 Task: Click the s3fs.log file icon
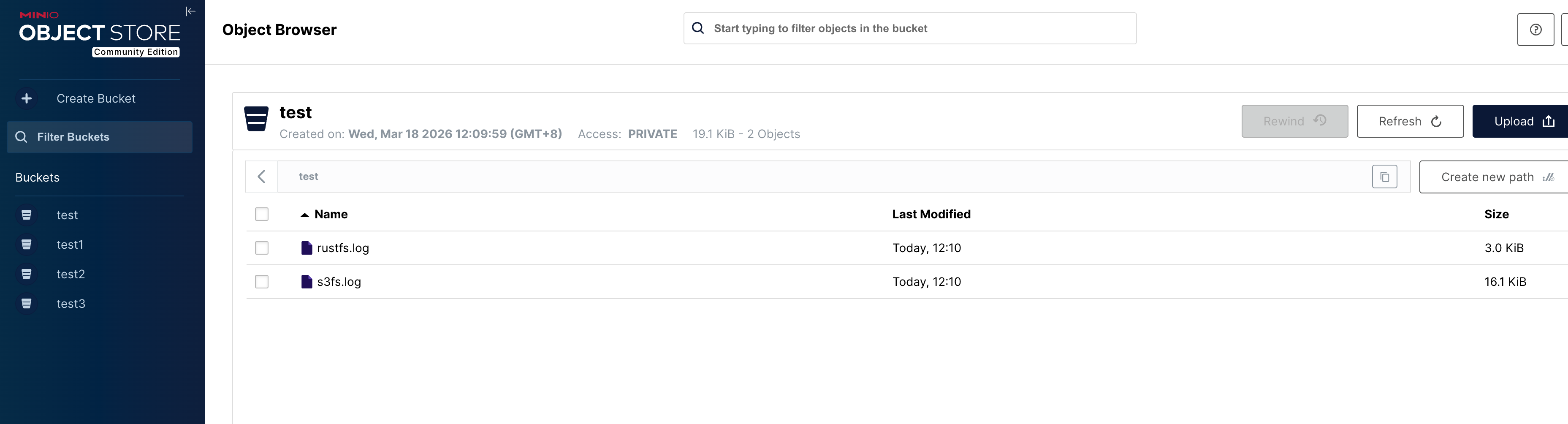point(307,282)
